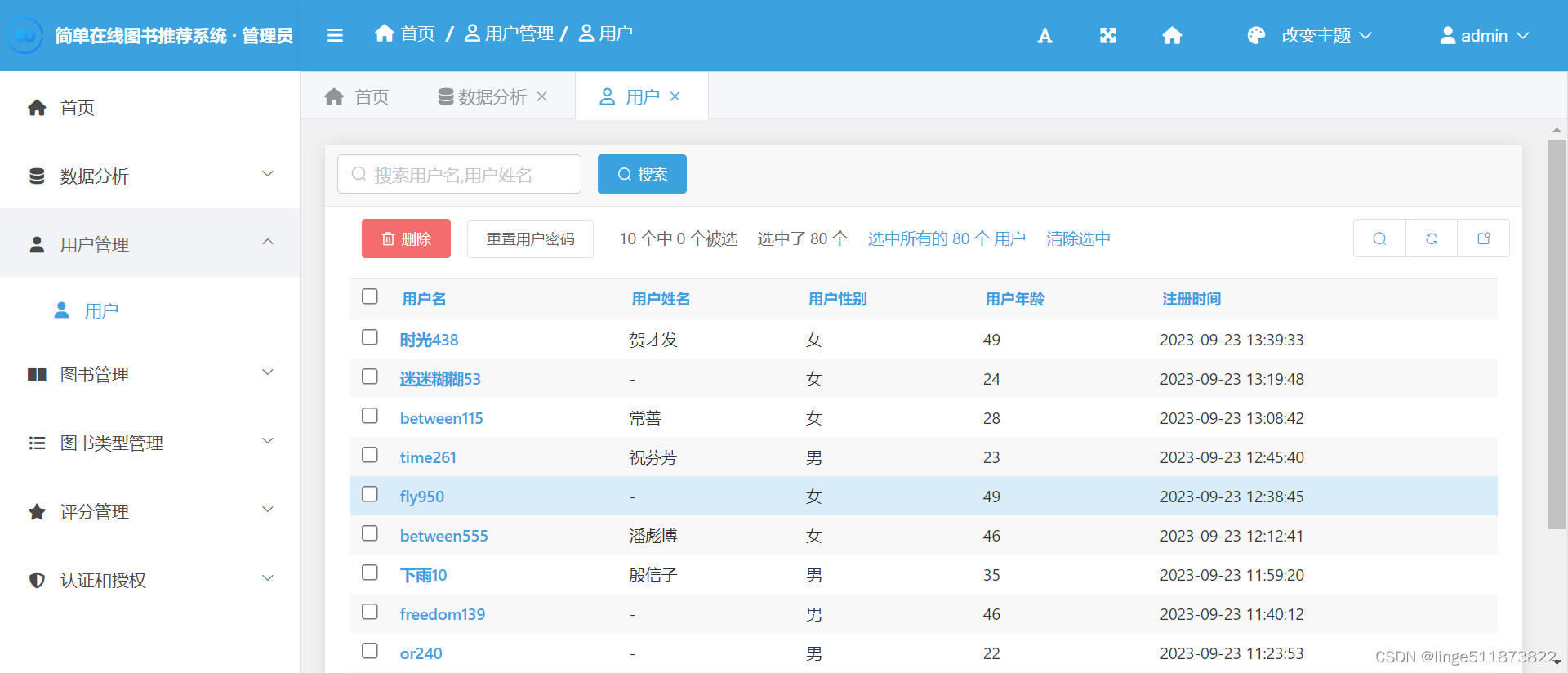Check the box for user between555
This screenshot has height=673, width=1568.
click(x=370, y=533)
